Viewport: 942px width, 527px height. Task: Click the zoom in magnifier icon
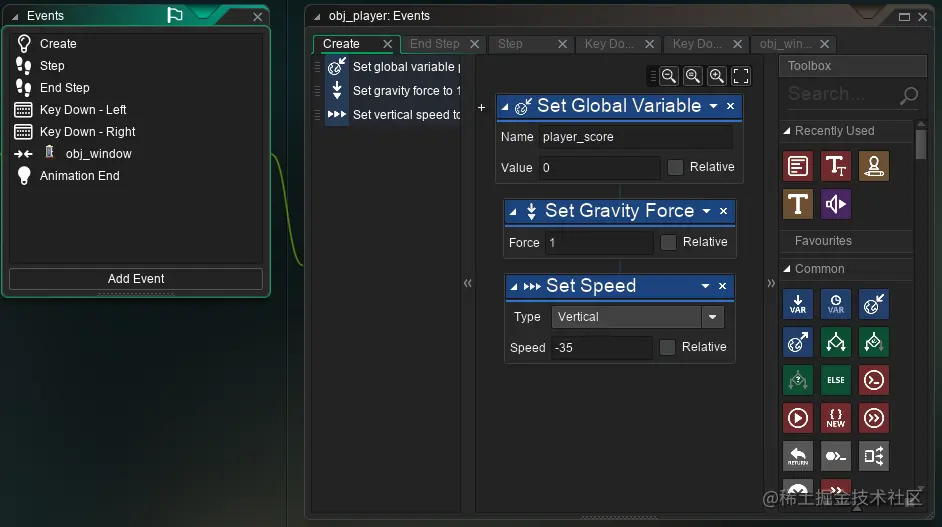click(x=717, y=76)
